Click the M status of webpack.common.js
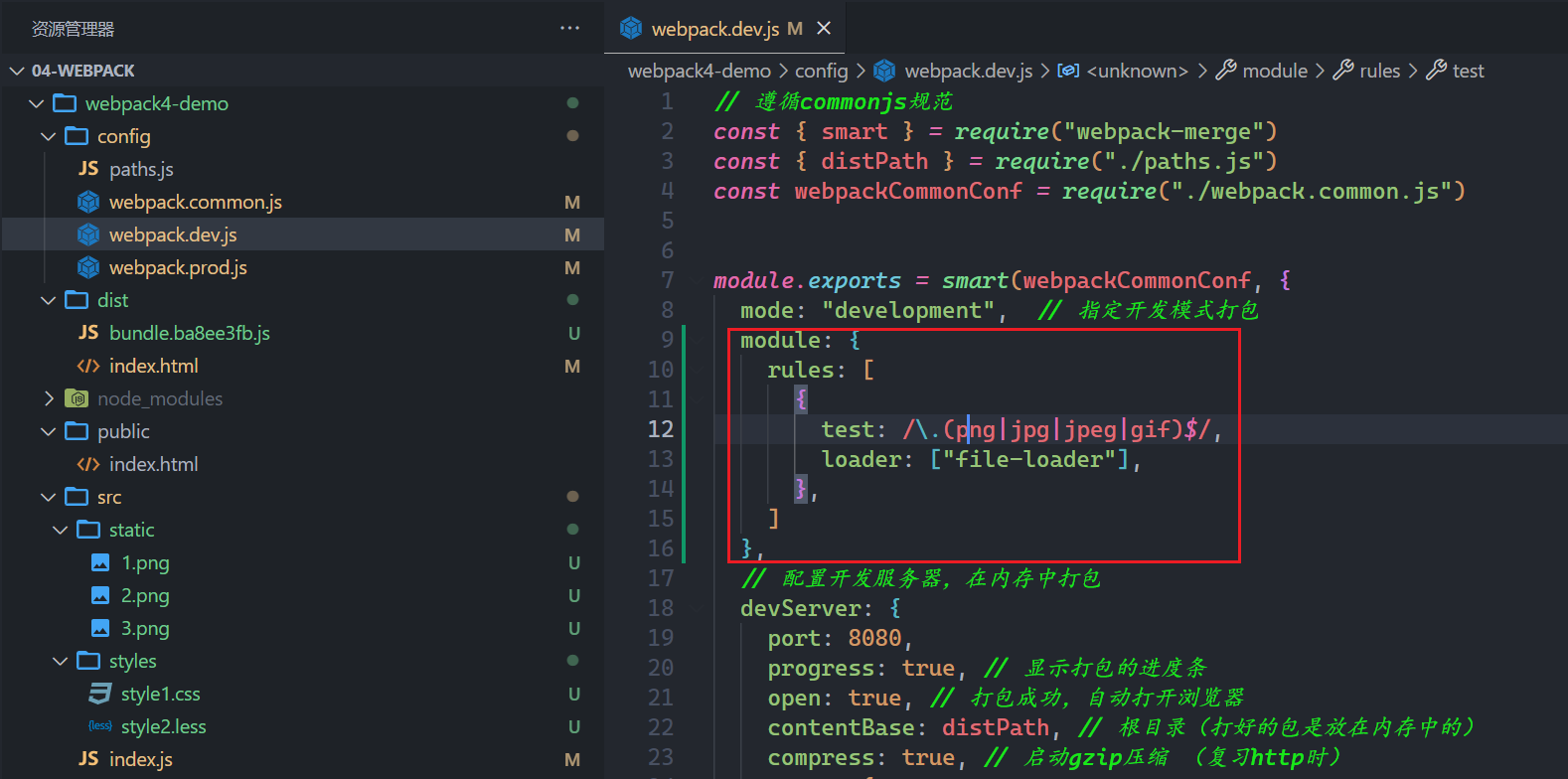 pyautogui.click(x=572, y=202)
